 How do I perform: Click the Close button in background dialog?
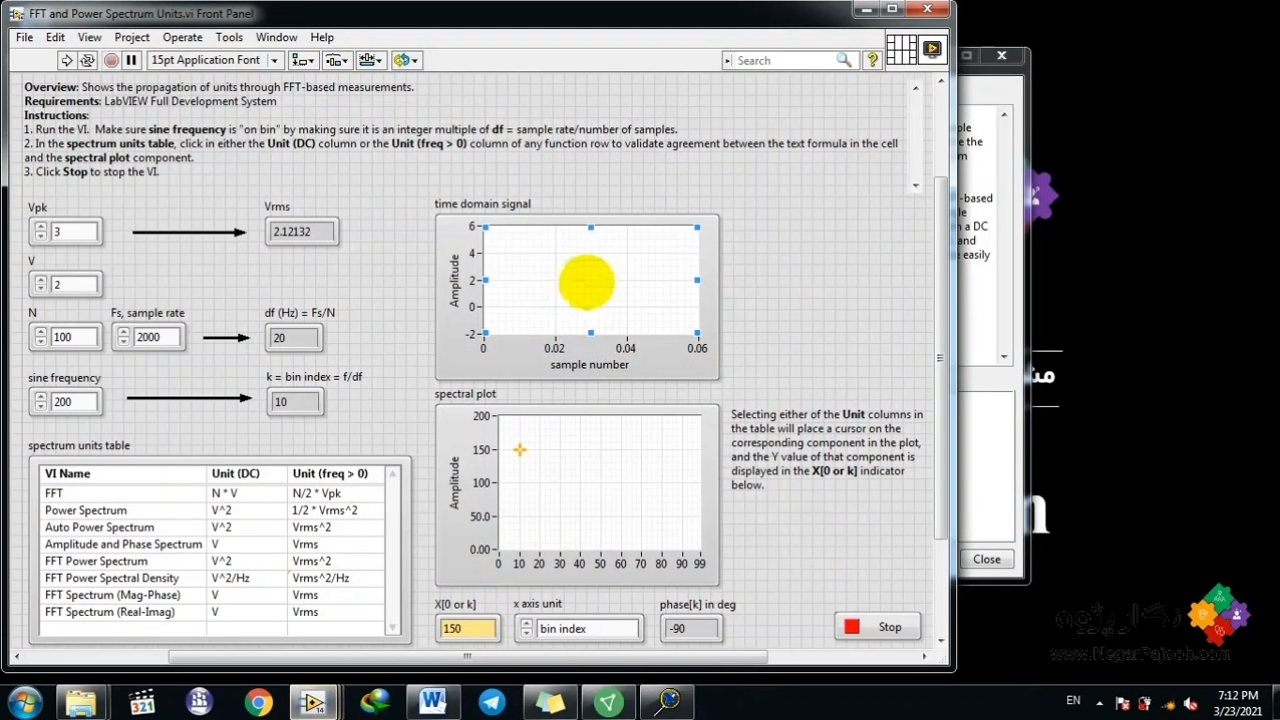click(986, 559)
